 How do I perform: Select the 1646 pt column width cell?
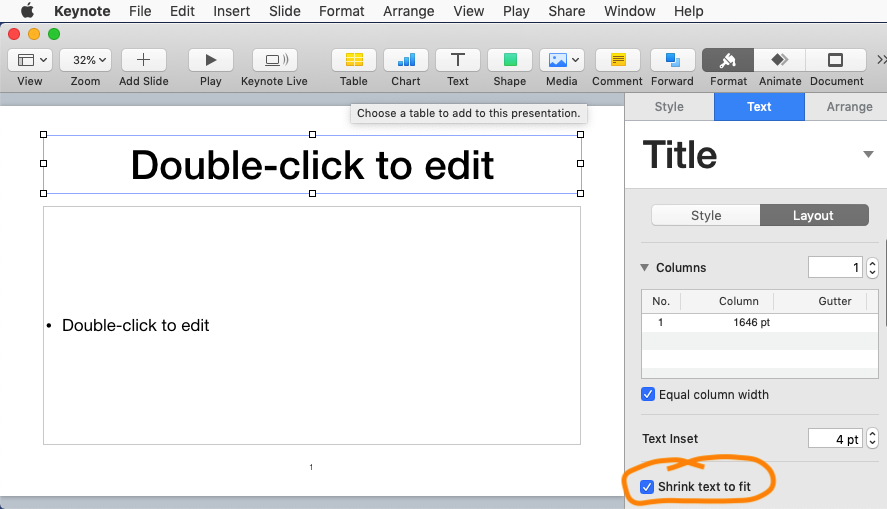[752, 322]
